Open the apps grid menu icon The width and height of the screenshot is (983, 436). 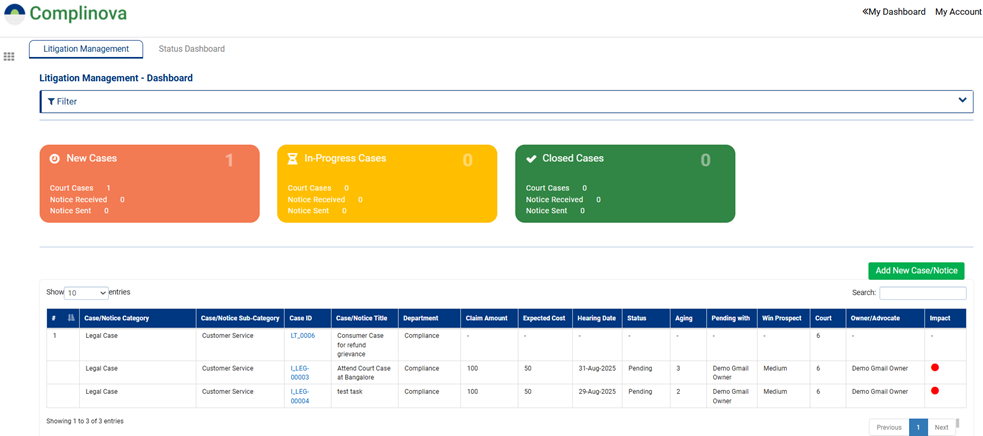coord(10,57)
